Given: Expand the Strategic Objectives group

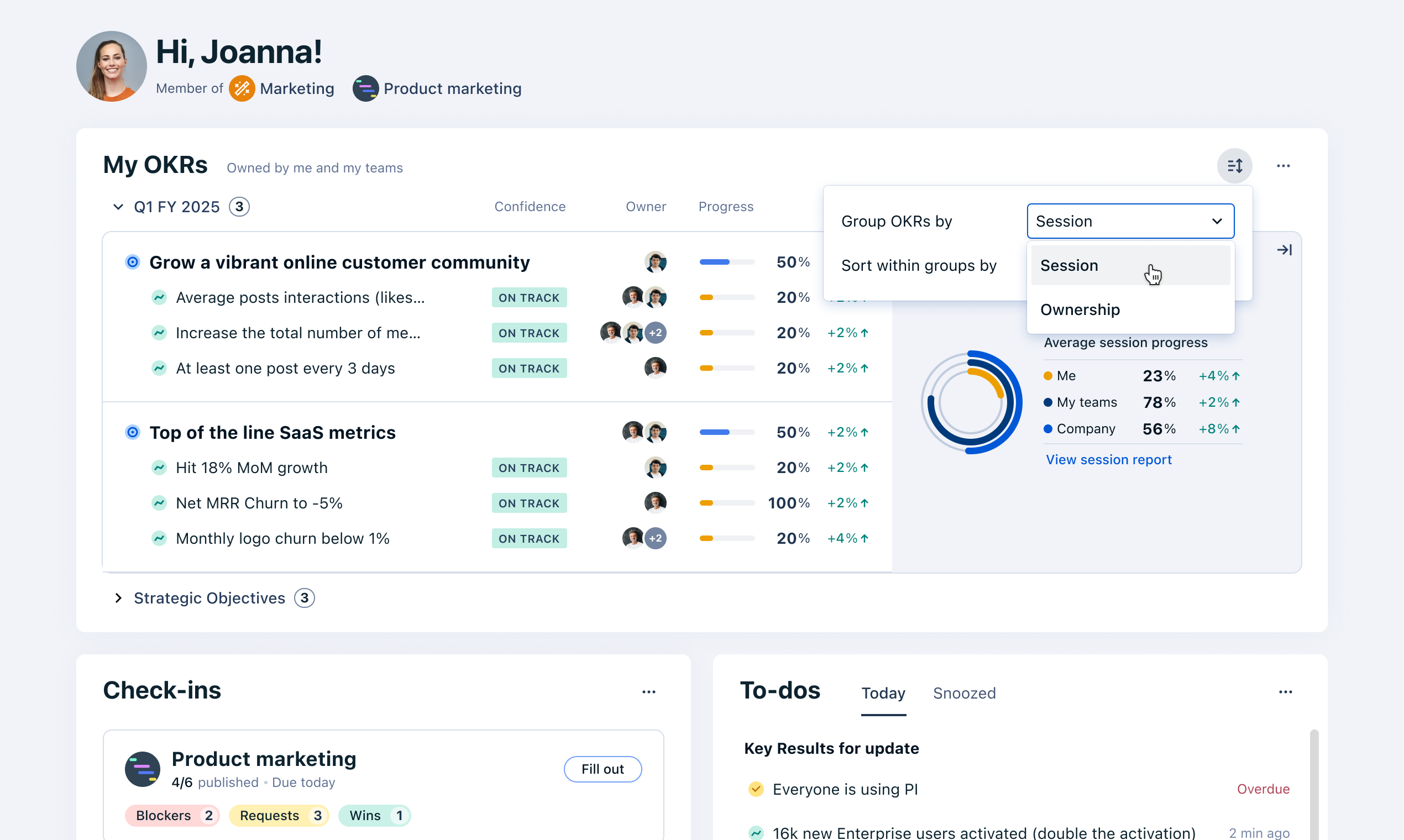Looking at the screenshot, I should pos(118,598).
